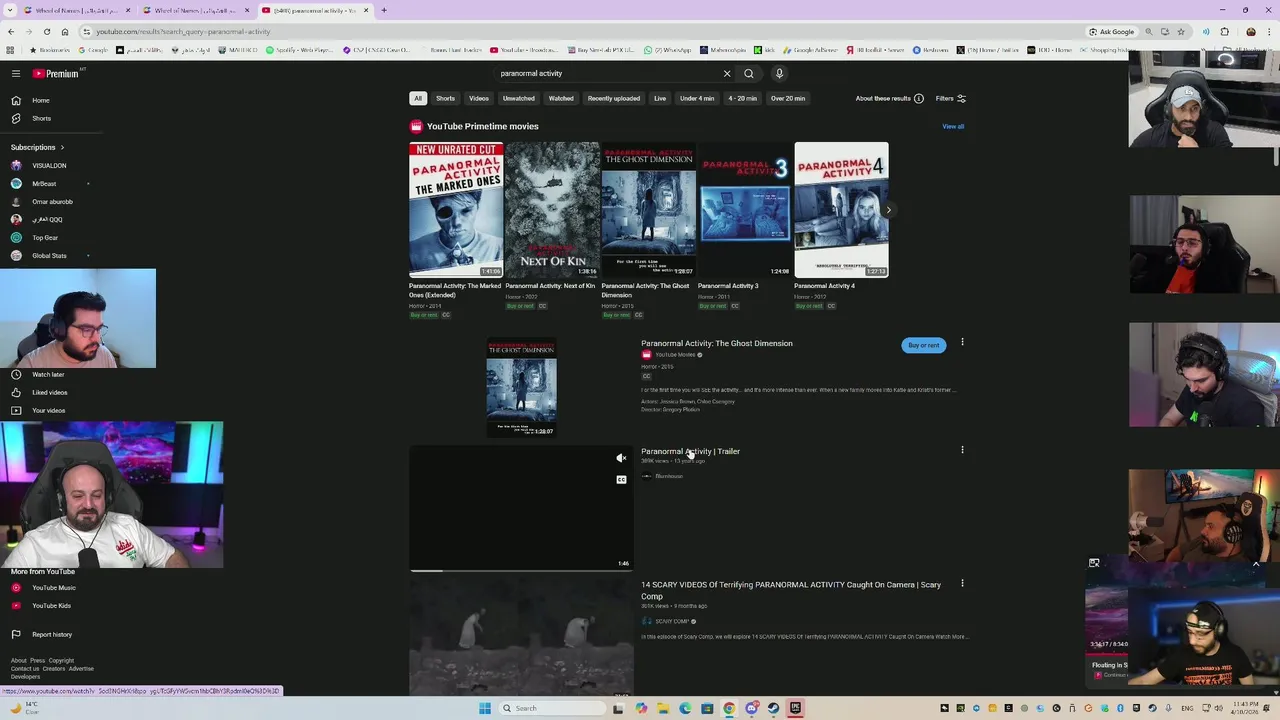Image resolution: width=1280 pixels, height=720 pixels.
Task: Open Windows Start menu
Action: (485, 708)
